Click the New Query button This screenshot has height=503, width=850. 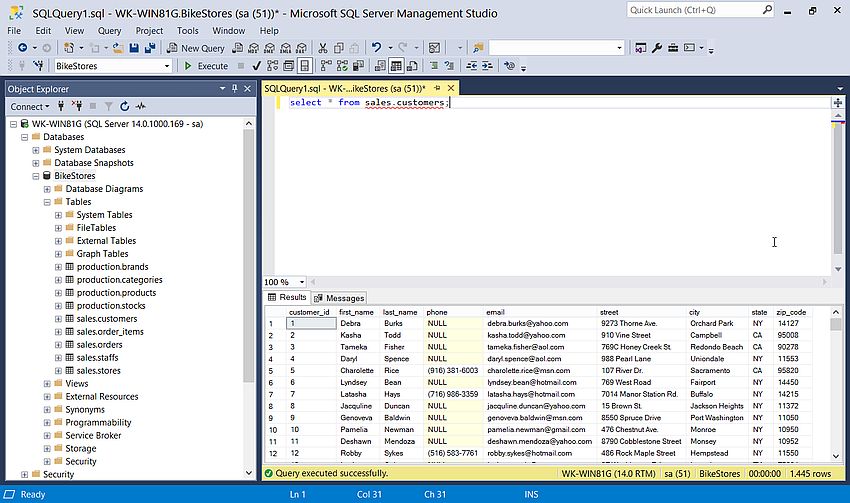click(196, 48)
